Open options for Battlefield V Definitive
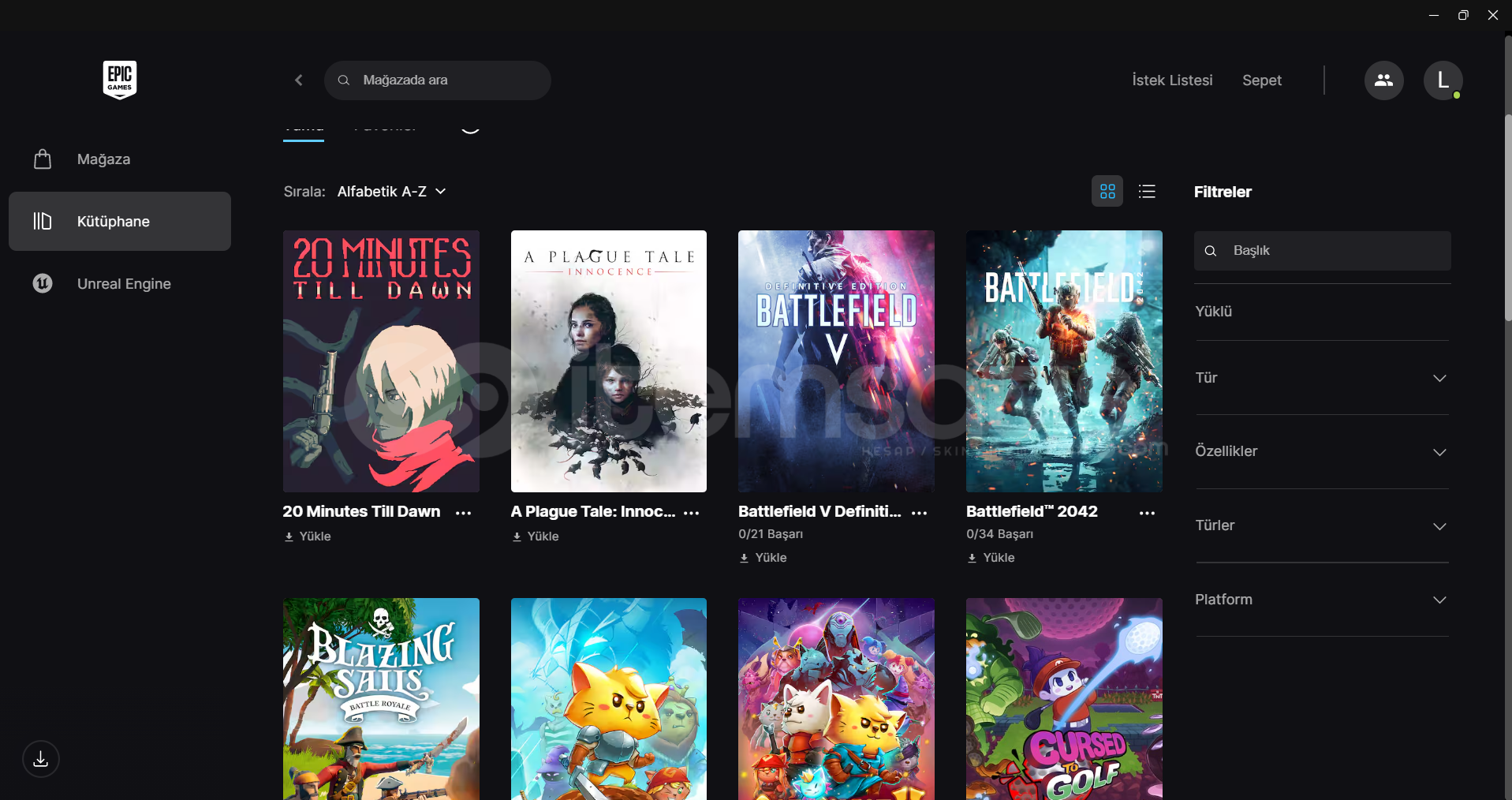This screenshot has height=800, width=1512. click(920, 513)
